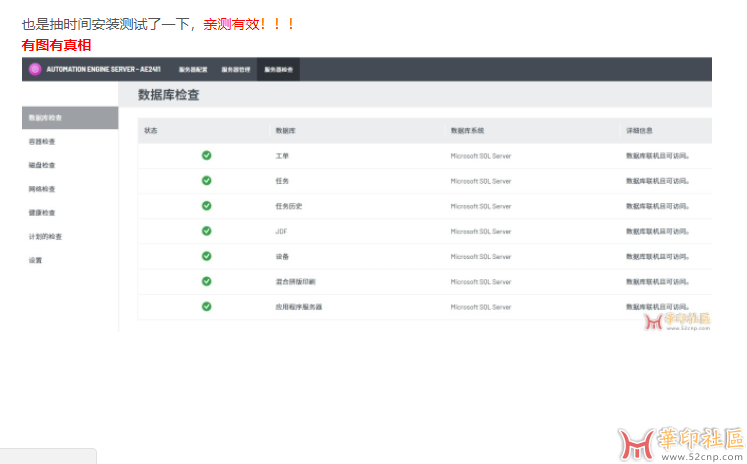Click Microsoft SQL Server in 任务 row
Screen dimensions: 747x464
(x=481, y=181)
